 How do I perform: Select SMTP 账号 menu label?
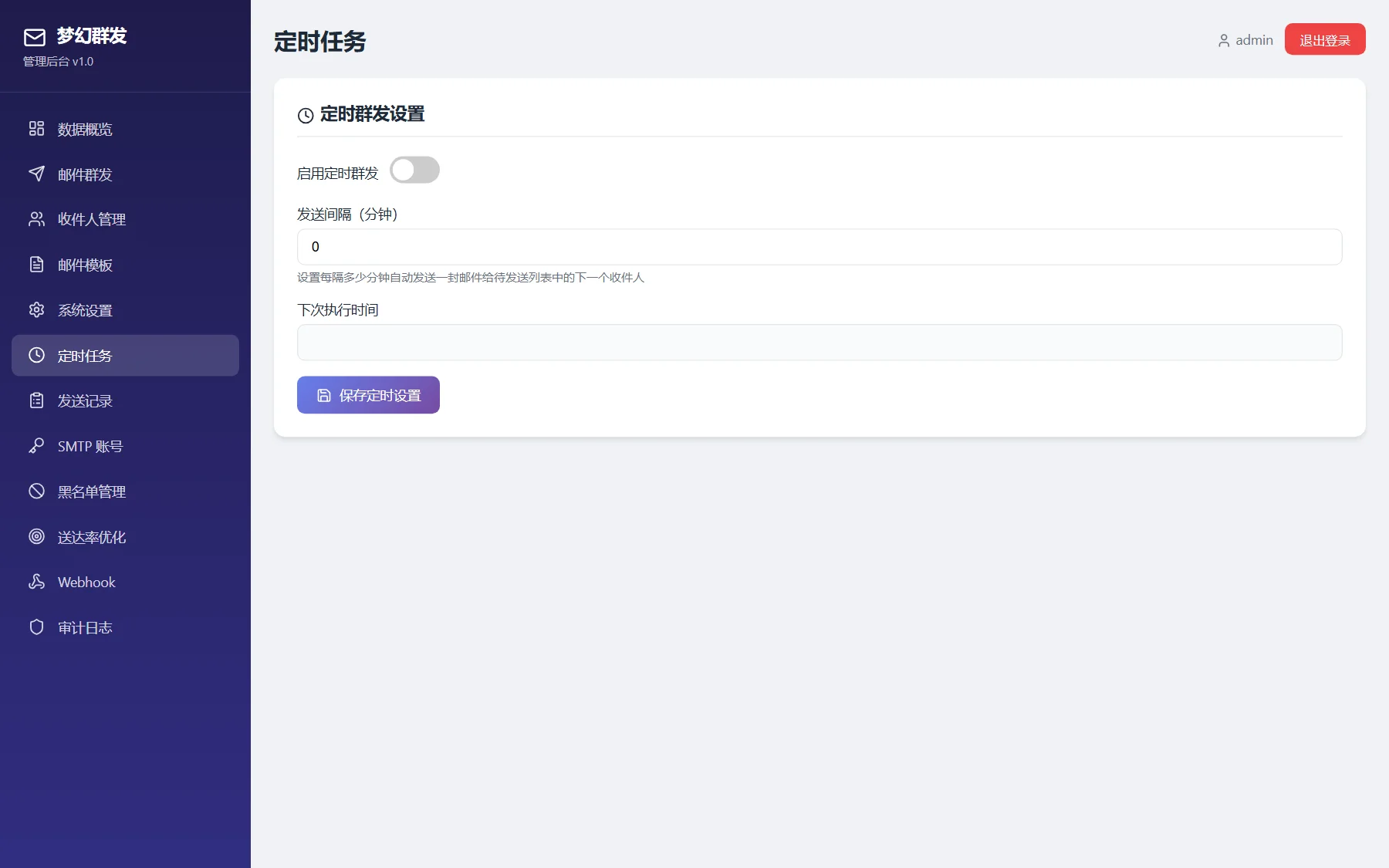point(90,447)
